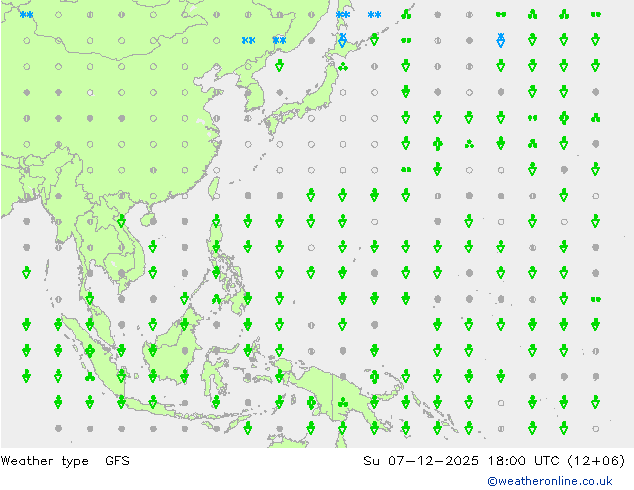Click the 'Weather type' caption

(x=44, y=461)
